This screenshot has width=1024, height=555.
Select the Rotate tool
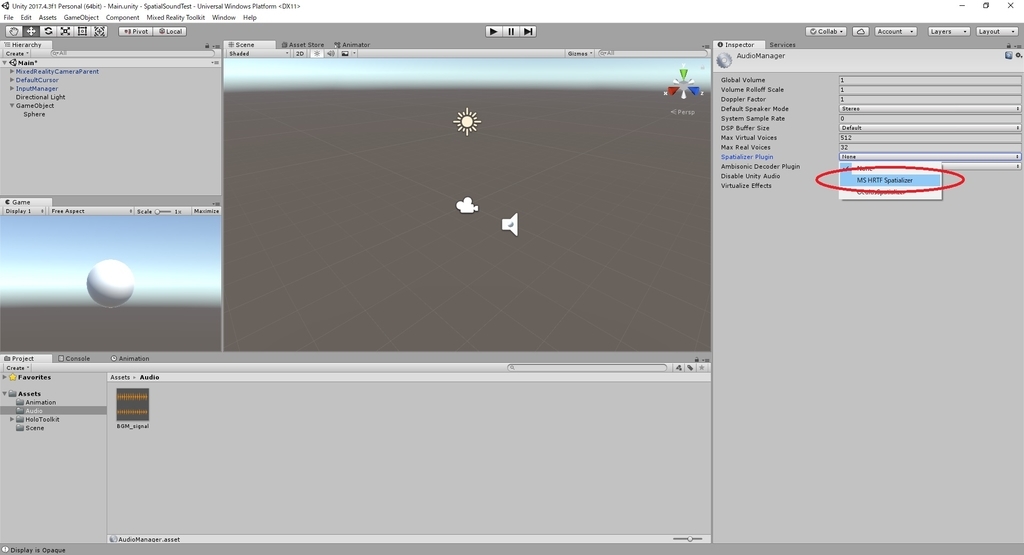click(48, 31)
